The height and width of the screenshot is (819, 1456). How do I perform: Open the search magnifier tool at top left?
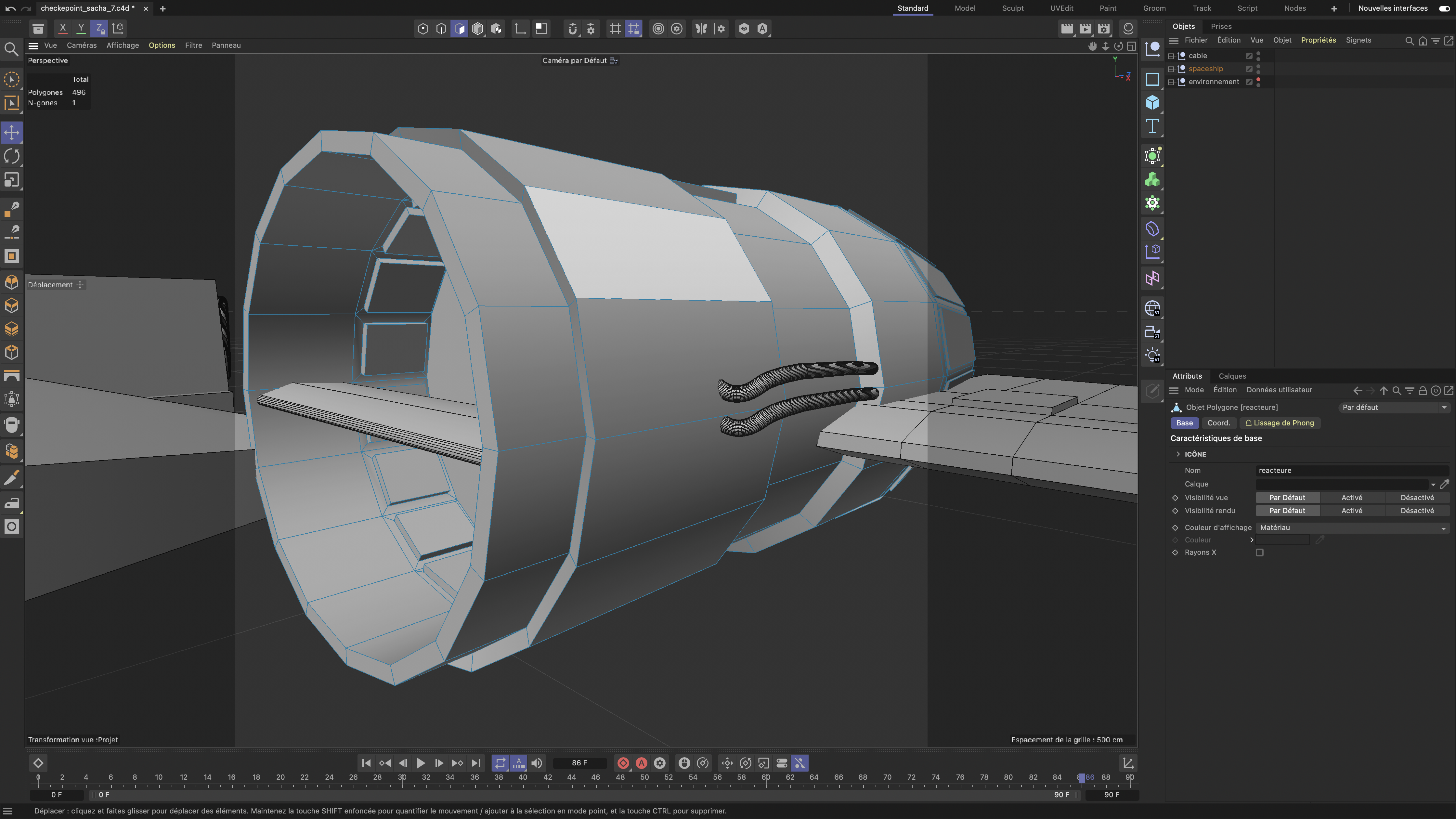point(11,49)
